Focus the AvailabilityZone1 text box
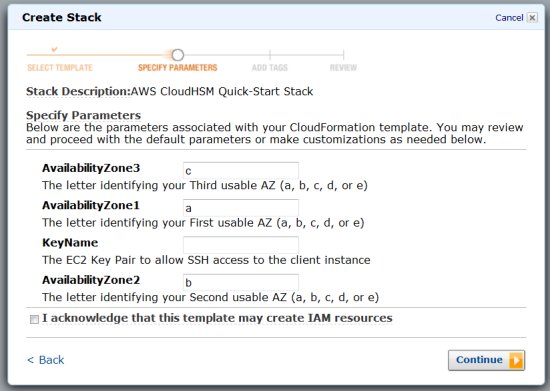 [241, 208]
